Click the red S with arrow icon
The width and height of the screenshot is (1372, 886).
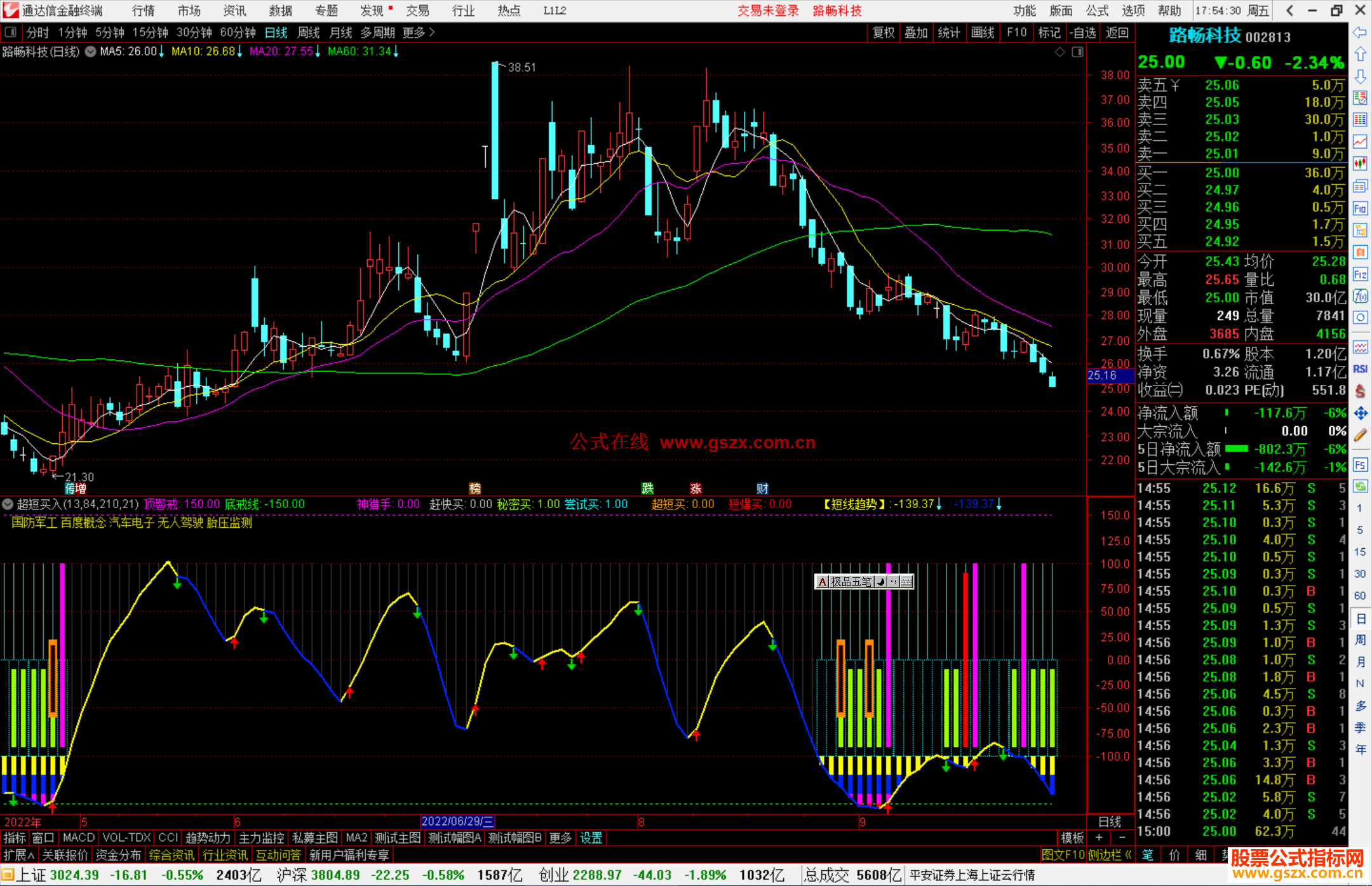[x=1360, y=391]
